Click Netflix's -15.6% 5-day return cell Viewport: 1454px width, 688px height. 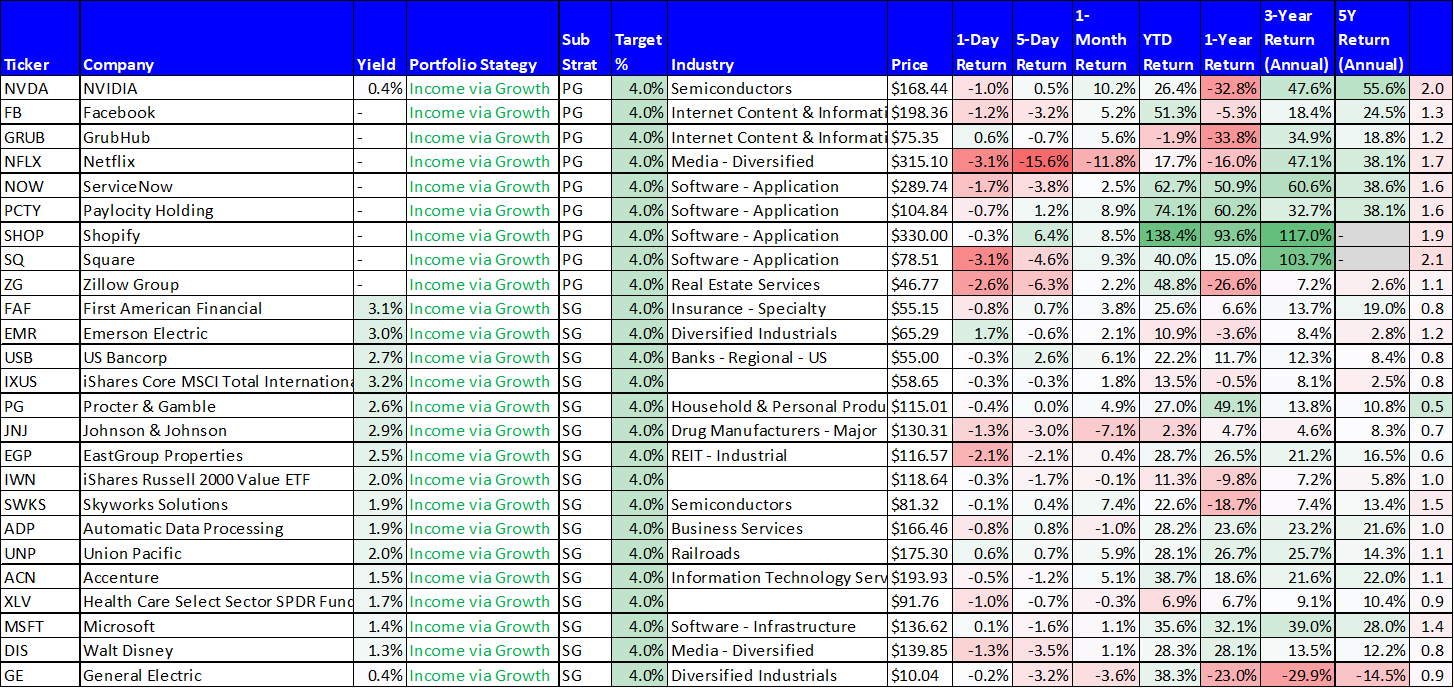pos(1043,162)
